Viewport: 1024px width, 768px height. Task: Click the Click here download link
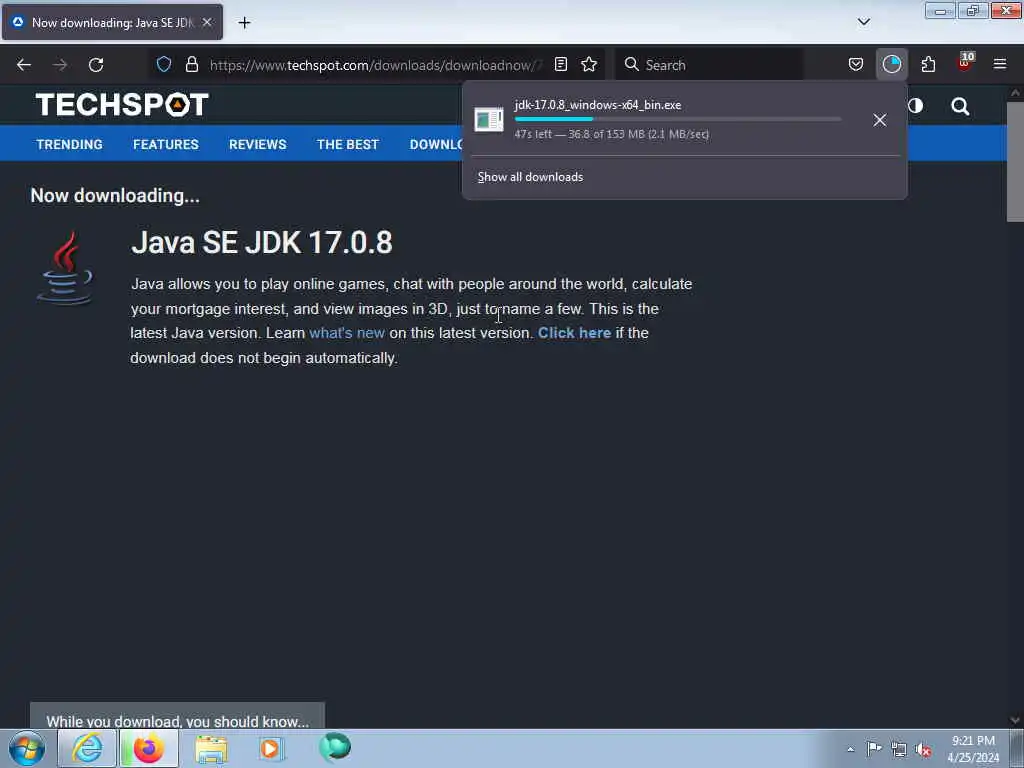(574, 333)
